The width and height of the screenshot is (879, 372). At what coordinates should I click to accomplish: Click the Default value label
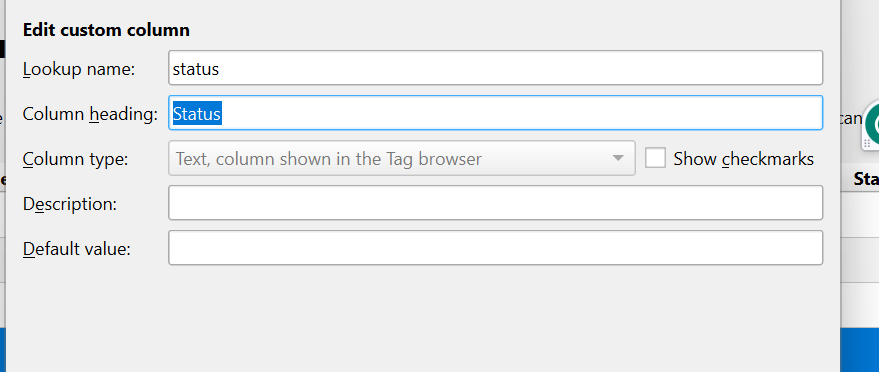tap(76, 249)
